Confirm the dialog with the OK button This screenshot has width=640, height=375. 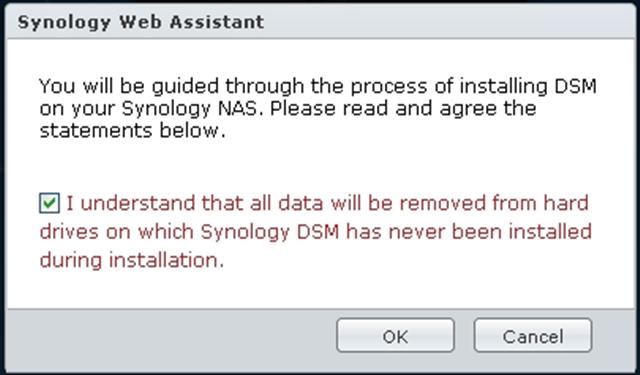pos(395,335)
